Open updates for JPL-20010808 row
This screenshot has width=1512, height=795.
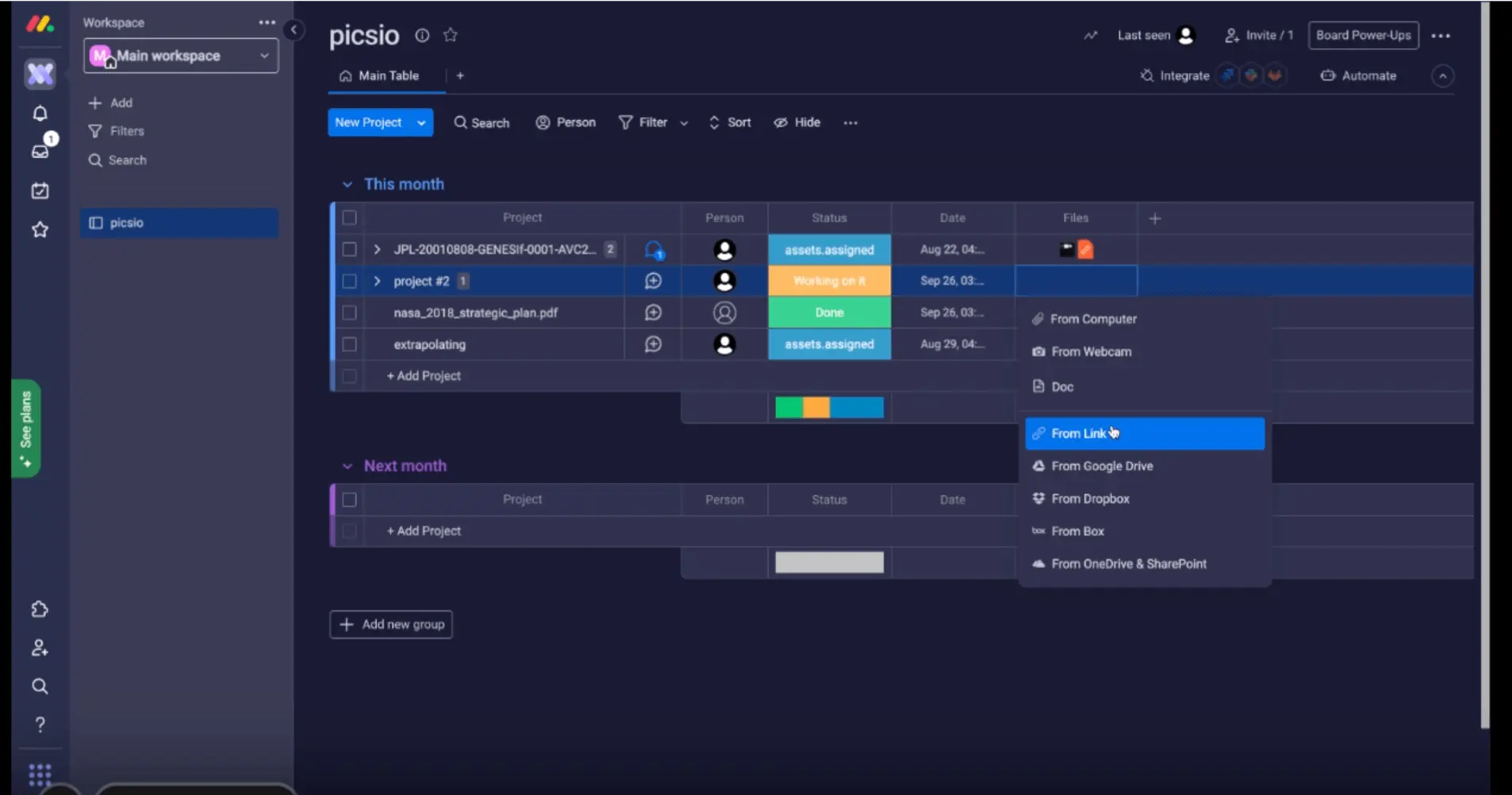(x=654, y=250)
